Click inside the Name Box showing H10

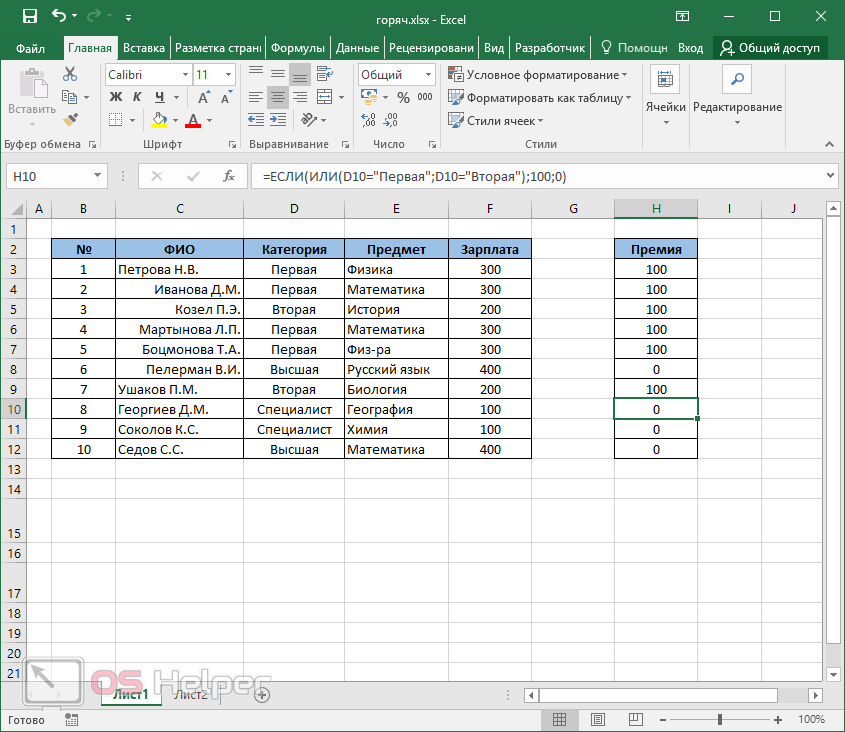pos(48,176)
